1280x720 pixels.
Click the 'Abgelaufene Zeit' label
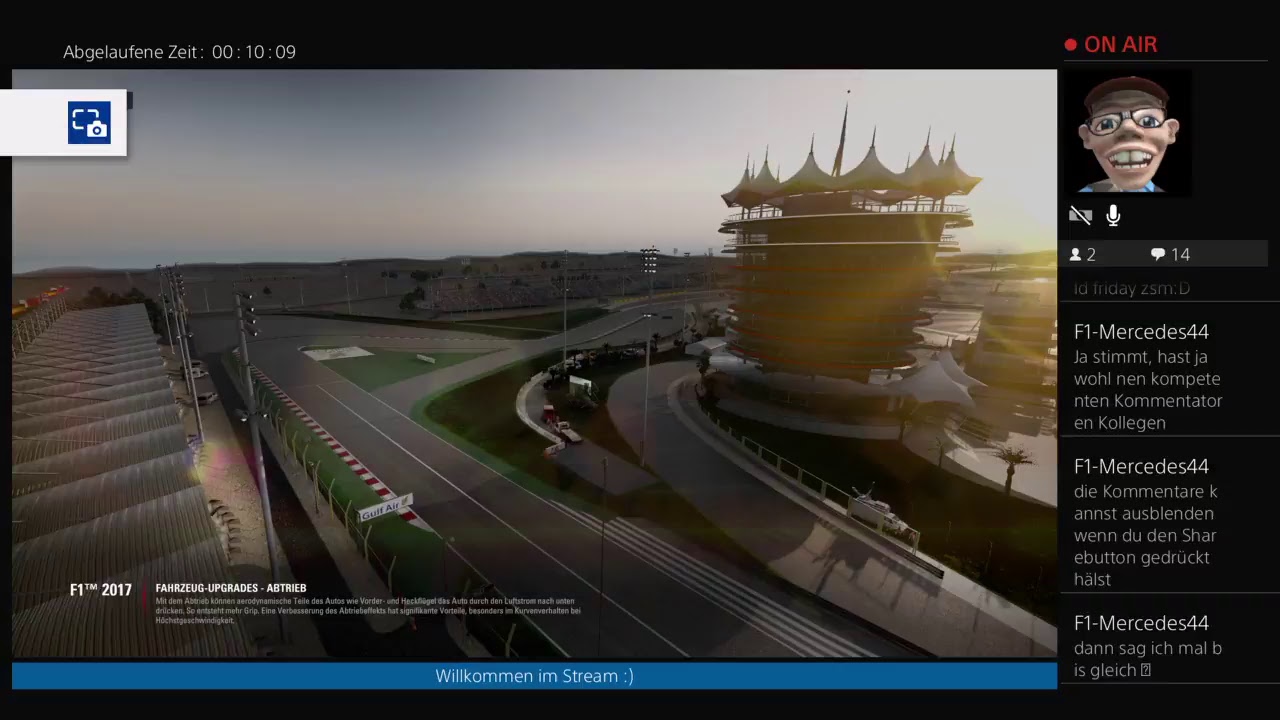[x=134, y=52]
